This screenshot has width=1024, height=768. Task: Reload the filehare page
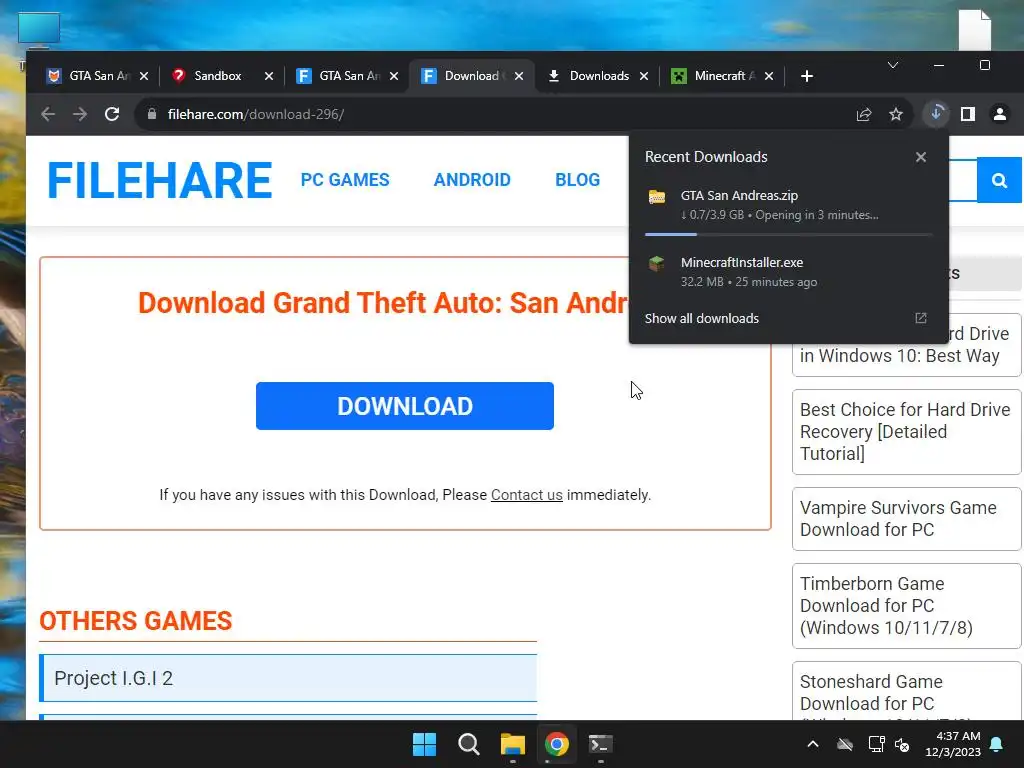(x=112, y=114)
